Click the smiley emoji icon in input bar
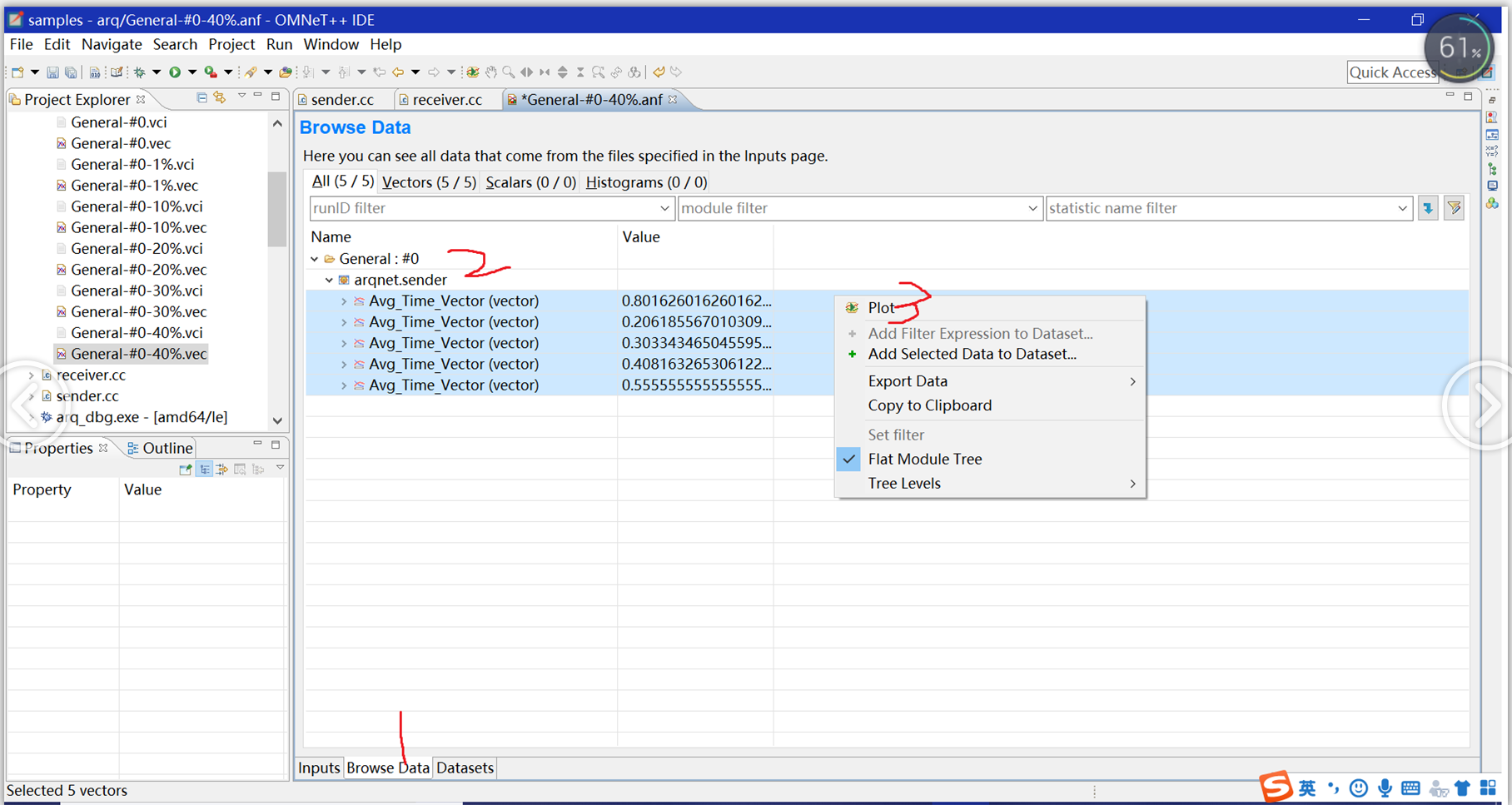Image resolution: width=1512 pixels, height=805 pixels. (1359, 788)
